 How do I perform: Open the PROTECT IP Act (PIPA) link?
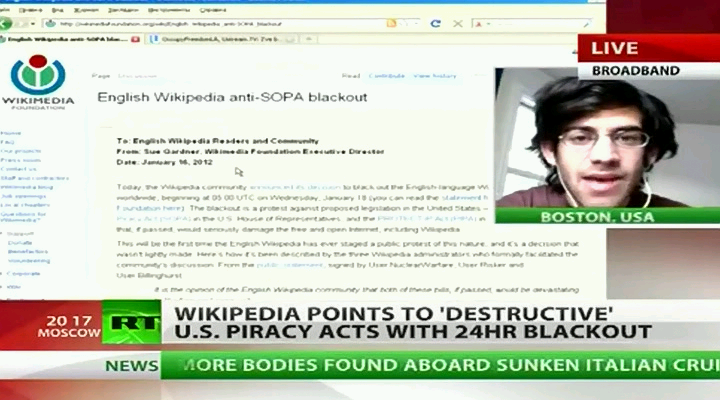coord(427,219)
